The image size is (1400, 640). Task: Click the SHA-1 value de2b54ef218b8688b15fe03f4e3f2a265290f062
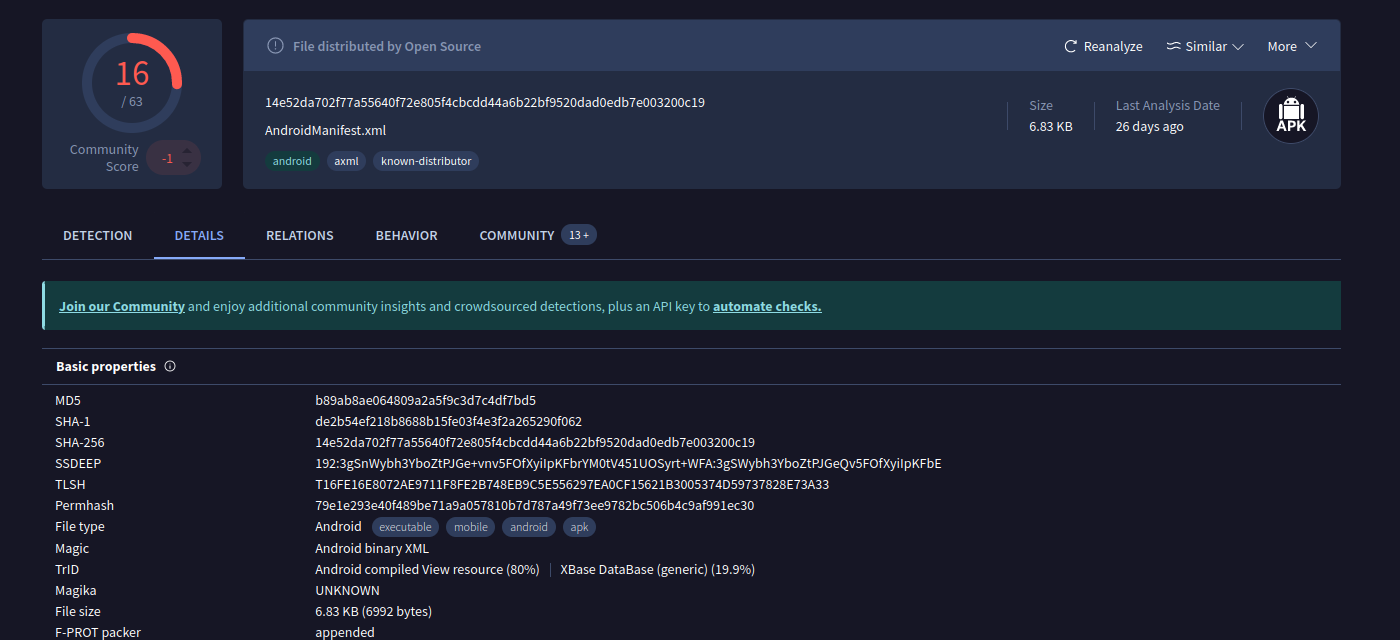[x=448, y=422]
